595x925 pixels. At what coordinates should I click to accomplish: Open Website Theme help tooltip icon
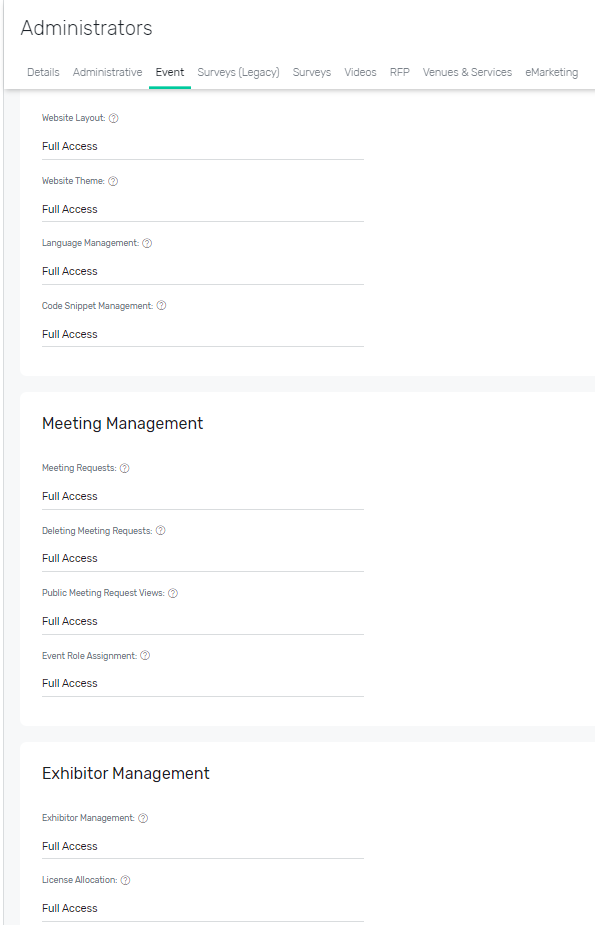(x=113, y=181)
